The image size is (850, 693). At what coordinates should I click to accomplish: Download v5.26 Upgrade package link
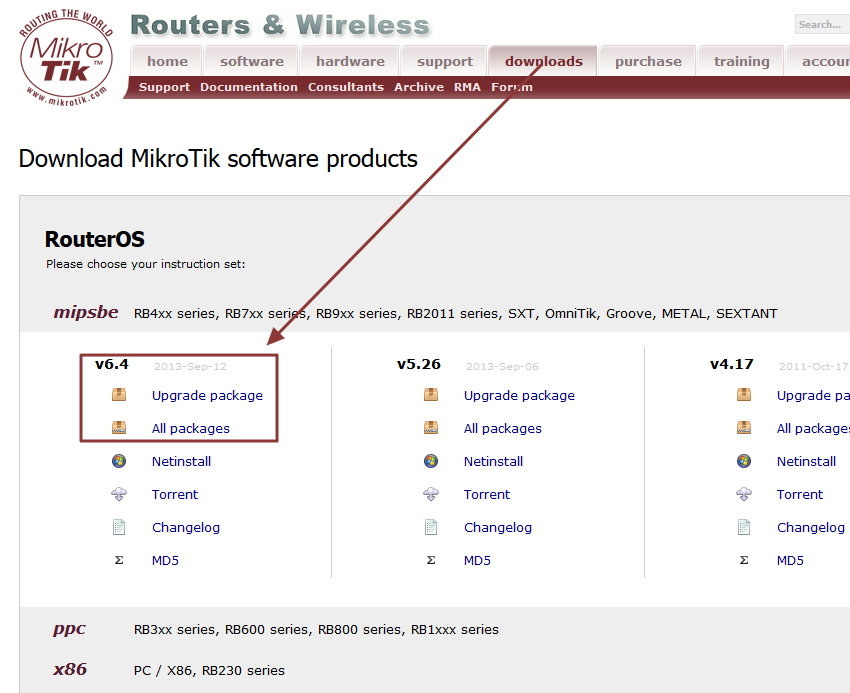coord(519,395)
